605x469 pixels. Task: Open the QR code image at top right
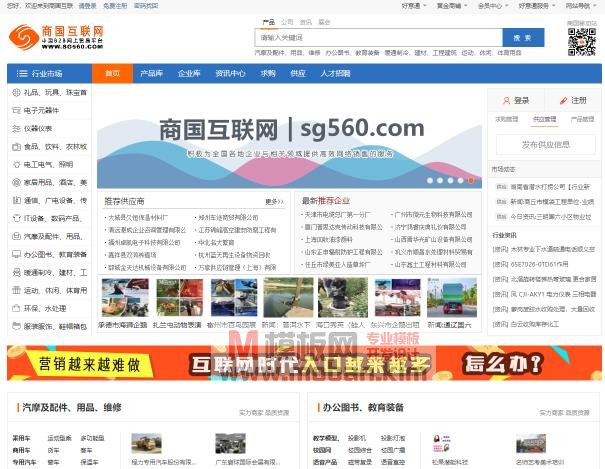(582, 42)
